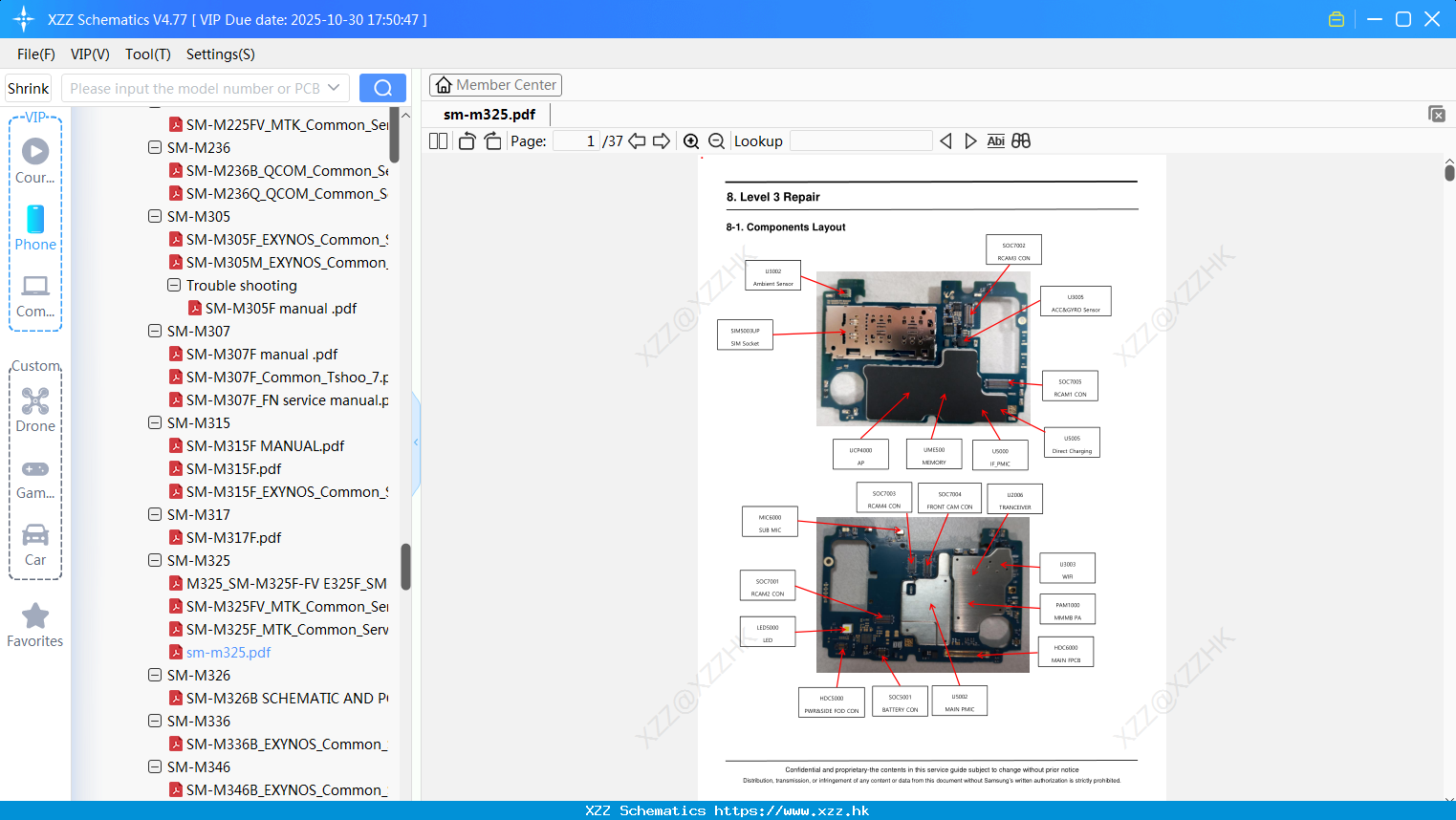Open SM-M315F.pdf file

click(x=226, y=469)
